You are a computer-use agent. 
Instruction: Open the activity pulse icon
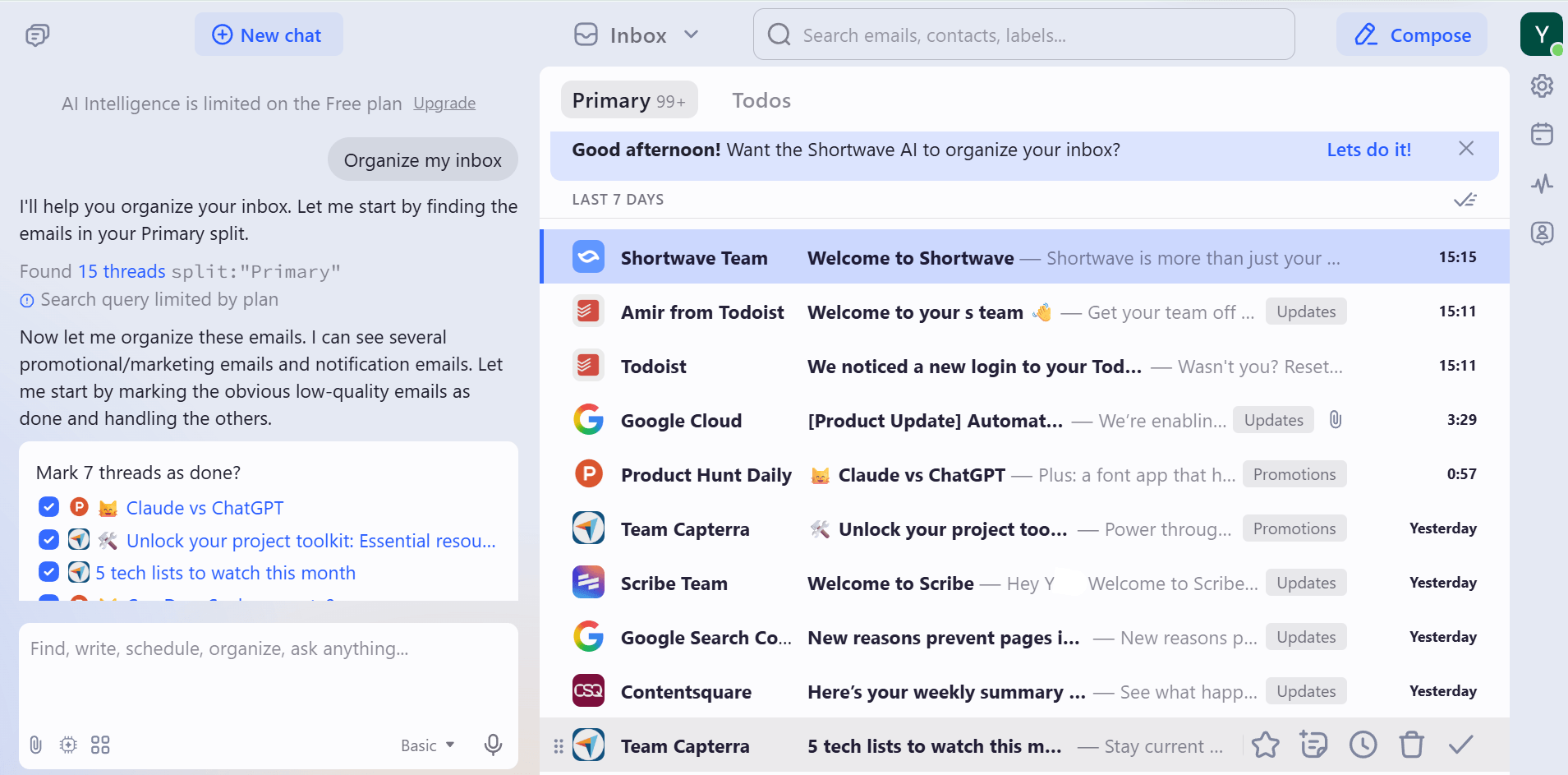pos(1542,183)
